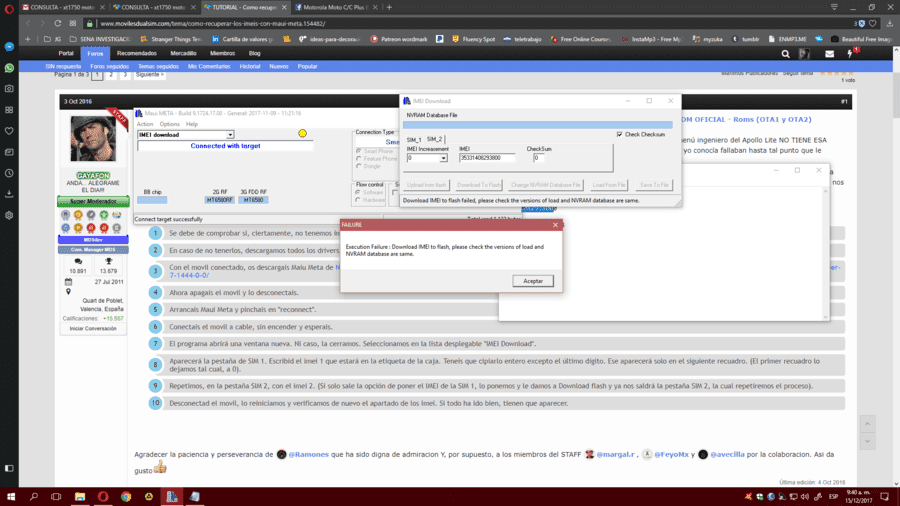Click Opera icon in Windows taskbar
Viewport: 900px width, 506px height.
coord(103,496)
